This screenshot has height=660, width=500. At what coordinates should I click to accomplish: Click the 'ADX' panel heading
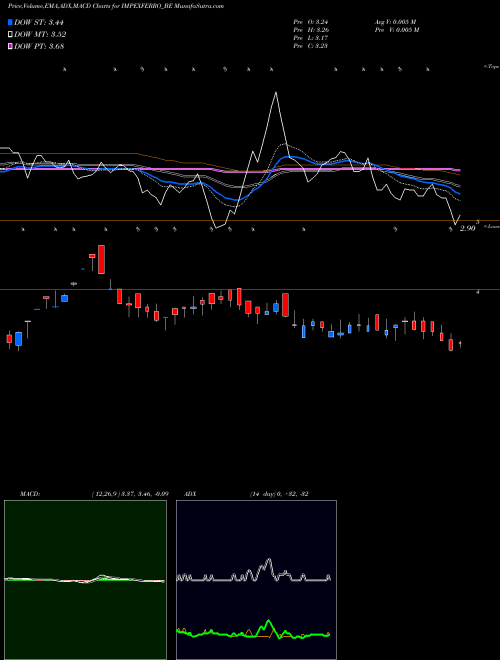click(190, 494)
